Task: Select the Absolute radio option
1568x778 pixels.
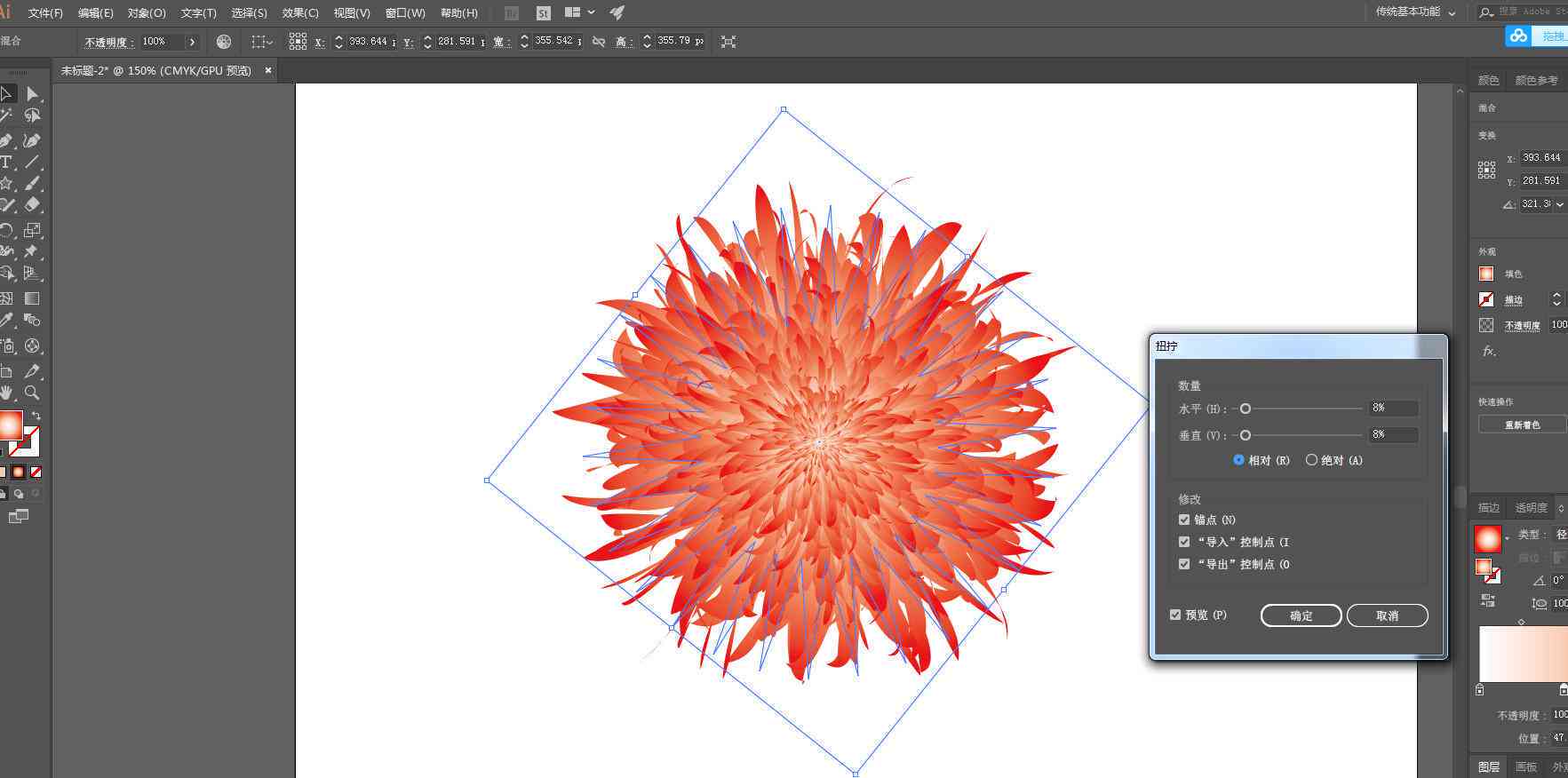Action: (1311, 460)
